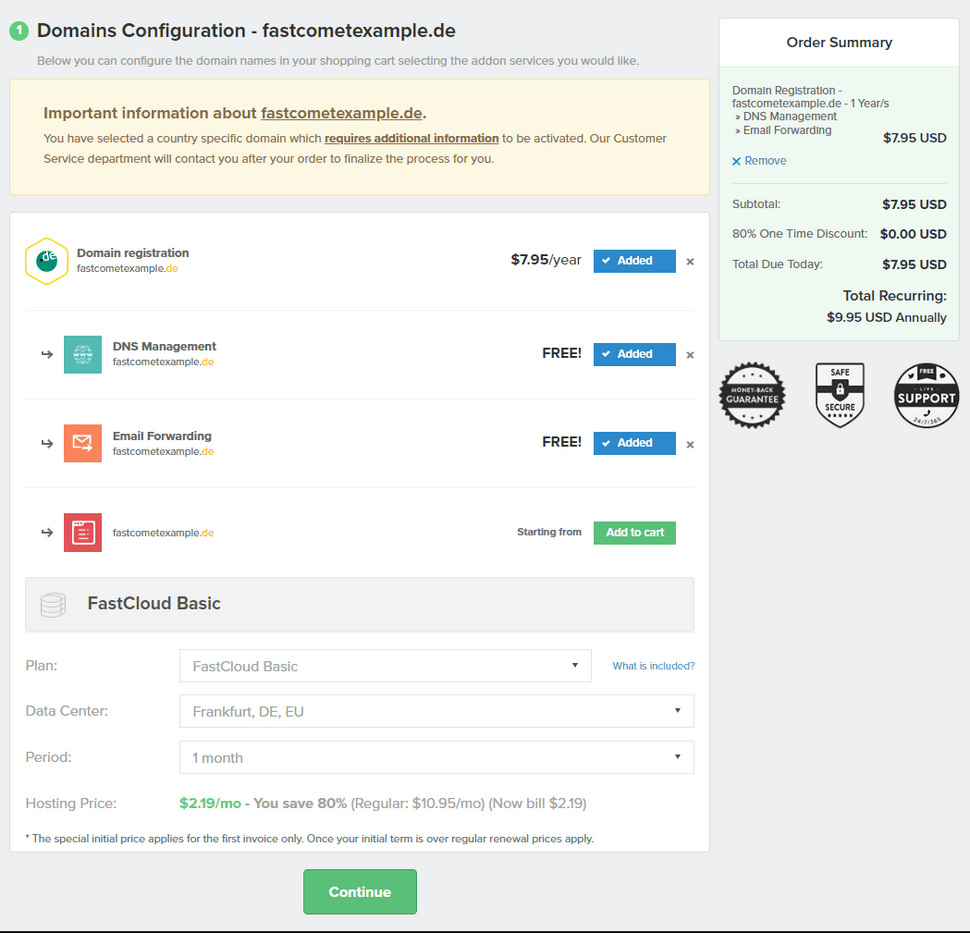Click the FastCloud Basic database stack icon
970x933 pixels.
[53, 605]
